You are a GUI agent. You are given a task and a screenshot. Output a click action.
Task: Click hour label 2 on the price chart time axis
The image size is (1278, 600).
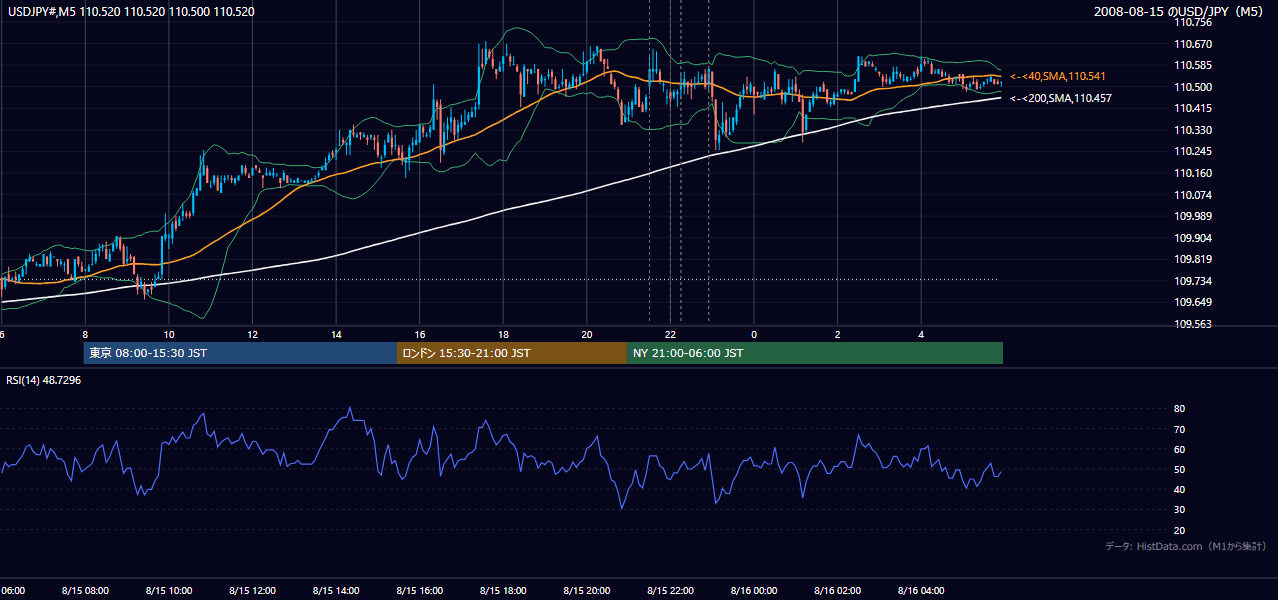[838, 334]
